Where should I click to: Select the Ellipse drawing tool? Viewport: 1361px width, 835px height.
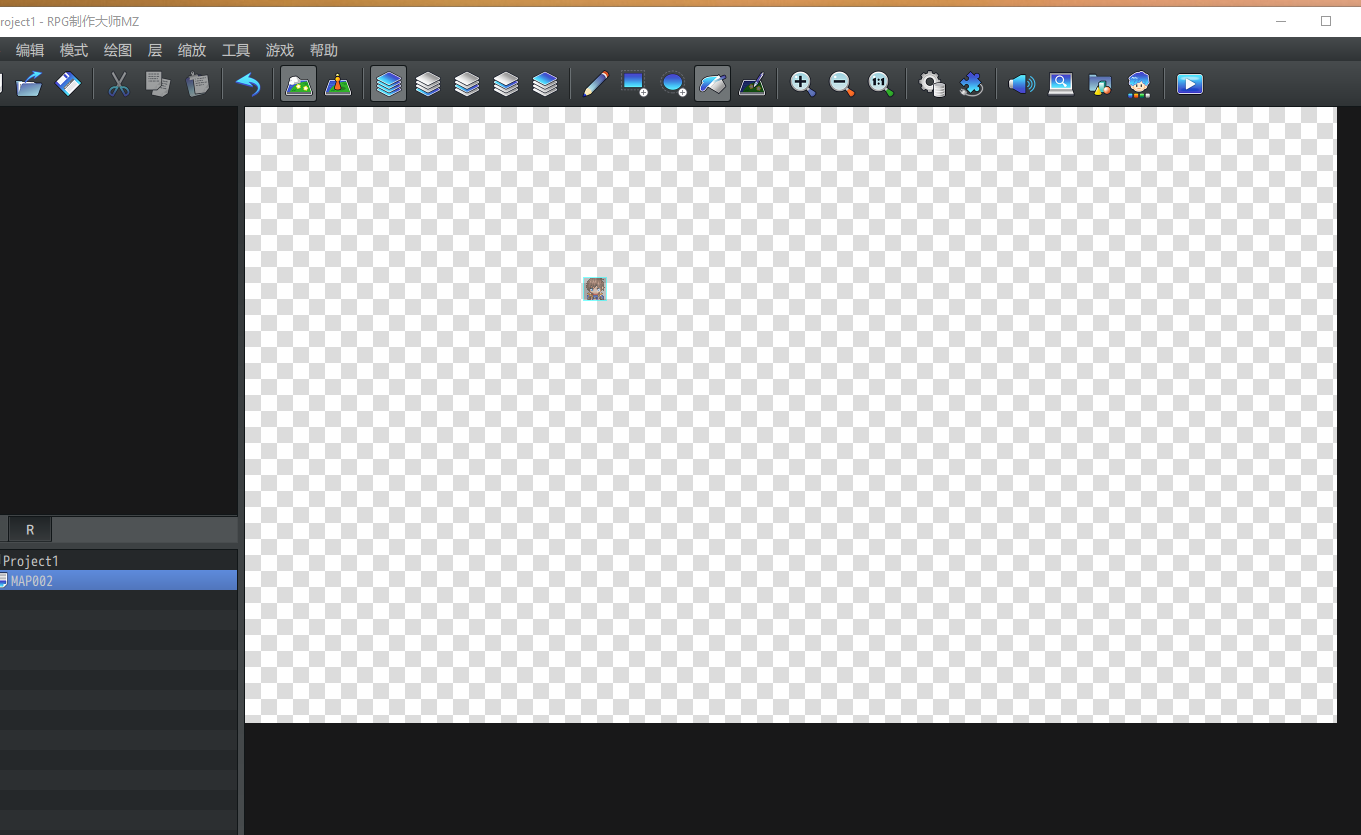[x=673, y=84]
